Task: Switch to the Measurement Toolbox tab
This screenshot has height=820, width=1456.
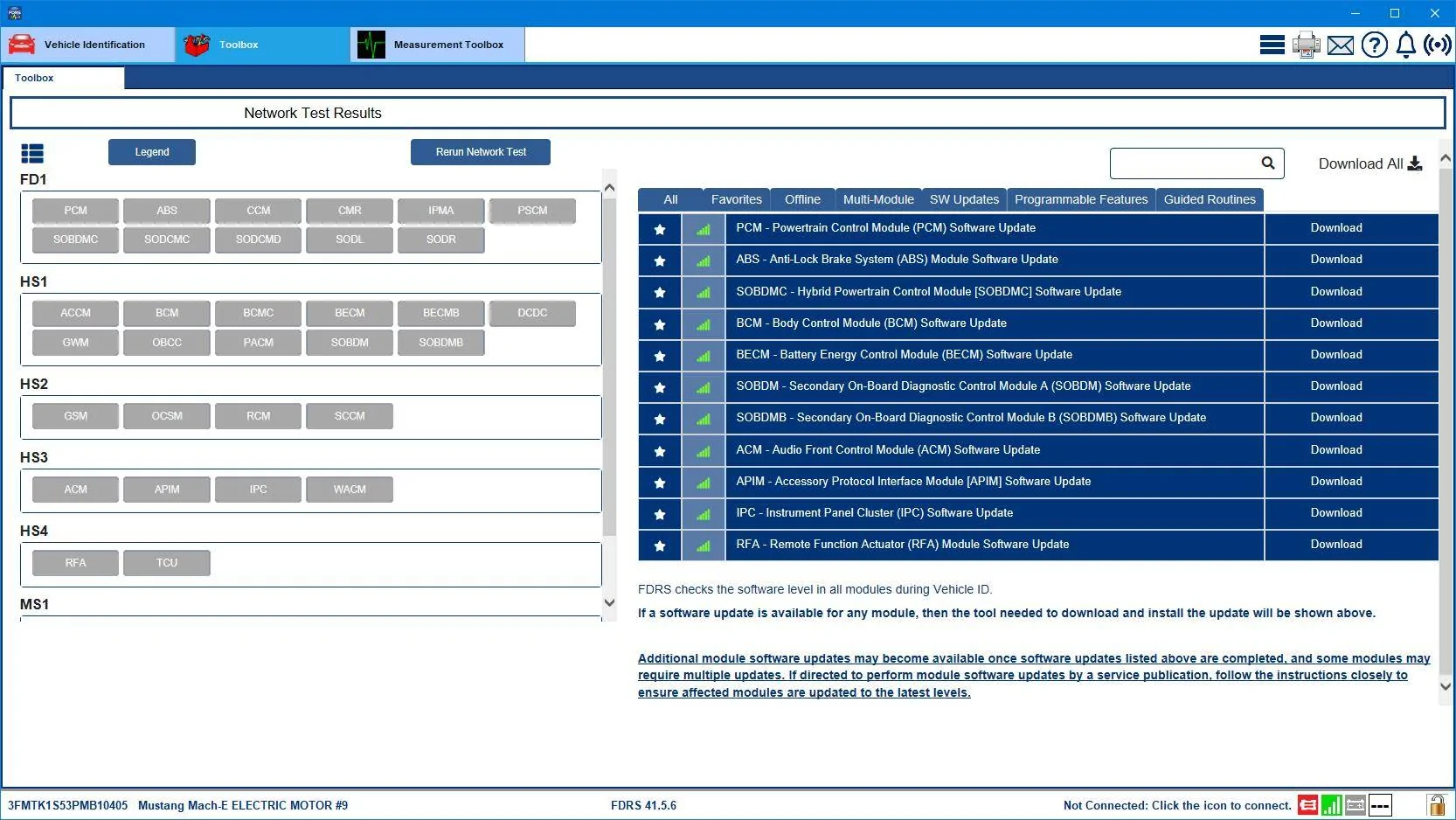Action: 438,45
